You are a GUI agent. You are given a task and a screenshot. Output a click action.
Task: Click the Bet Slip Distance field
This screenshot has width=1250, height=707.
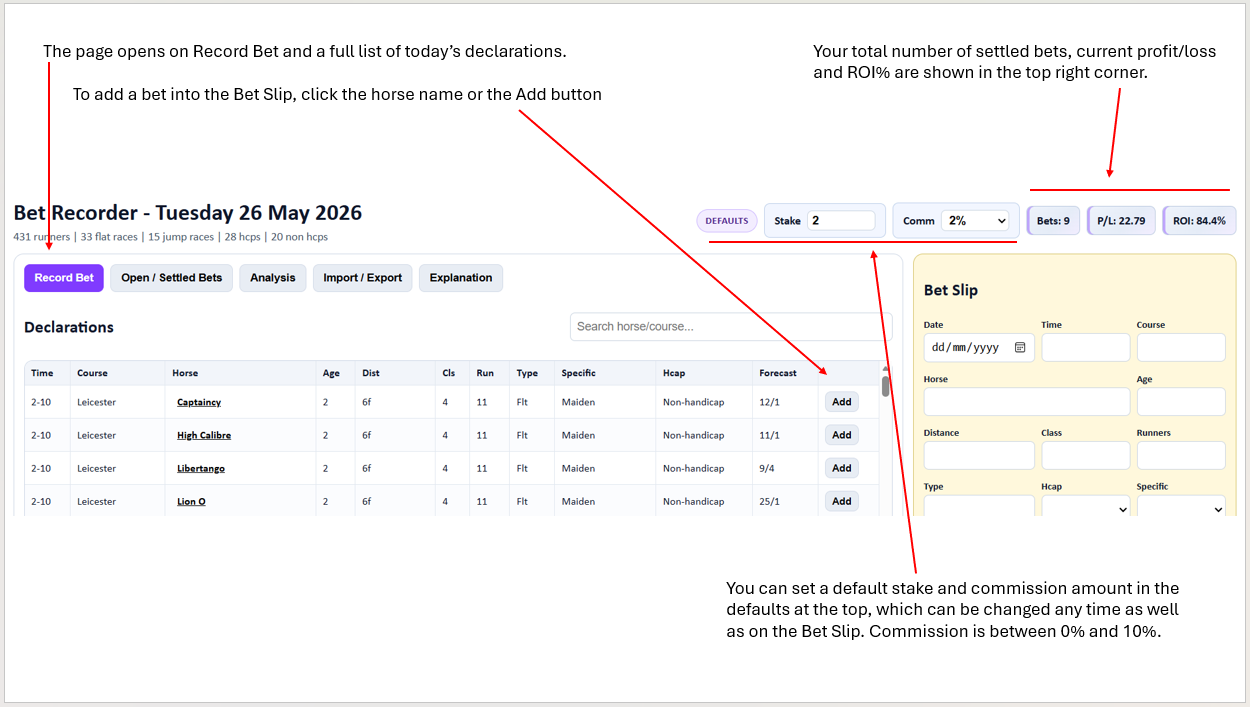(979, 456)
